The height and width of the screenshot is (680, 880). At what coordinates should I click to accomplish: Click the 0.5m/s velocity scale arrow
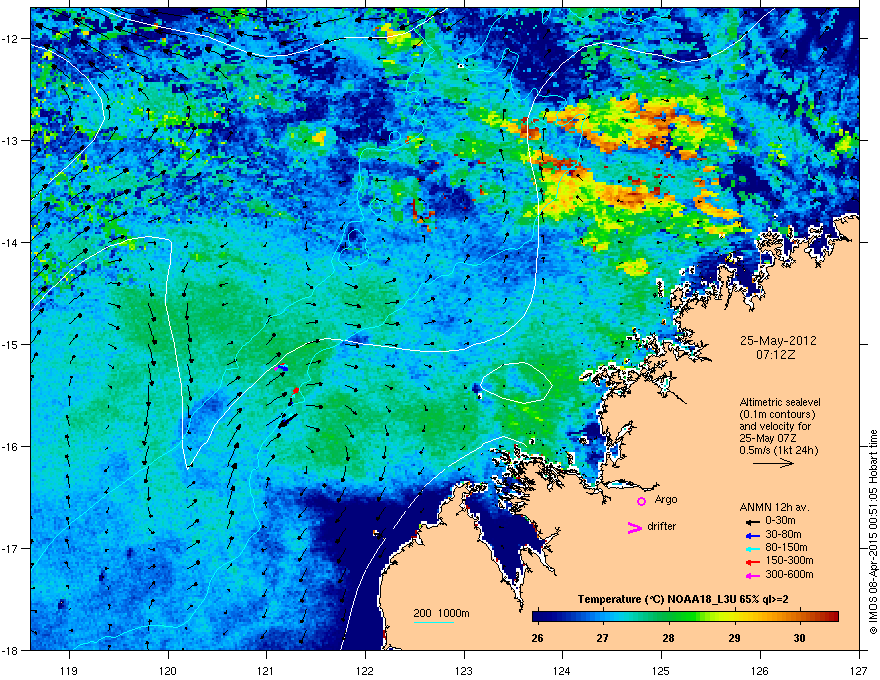773,463
